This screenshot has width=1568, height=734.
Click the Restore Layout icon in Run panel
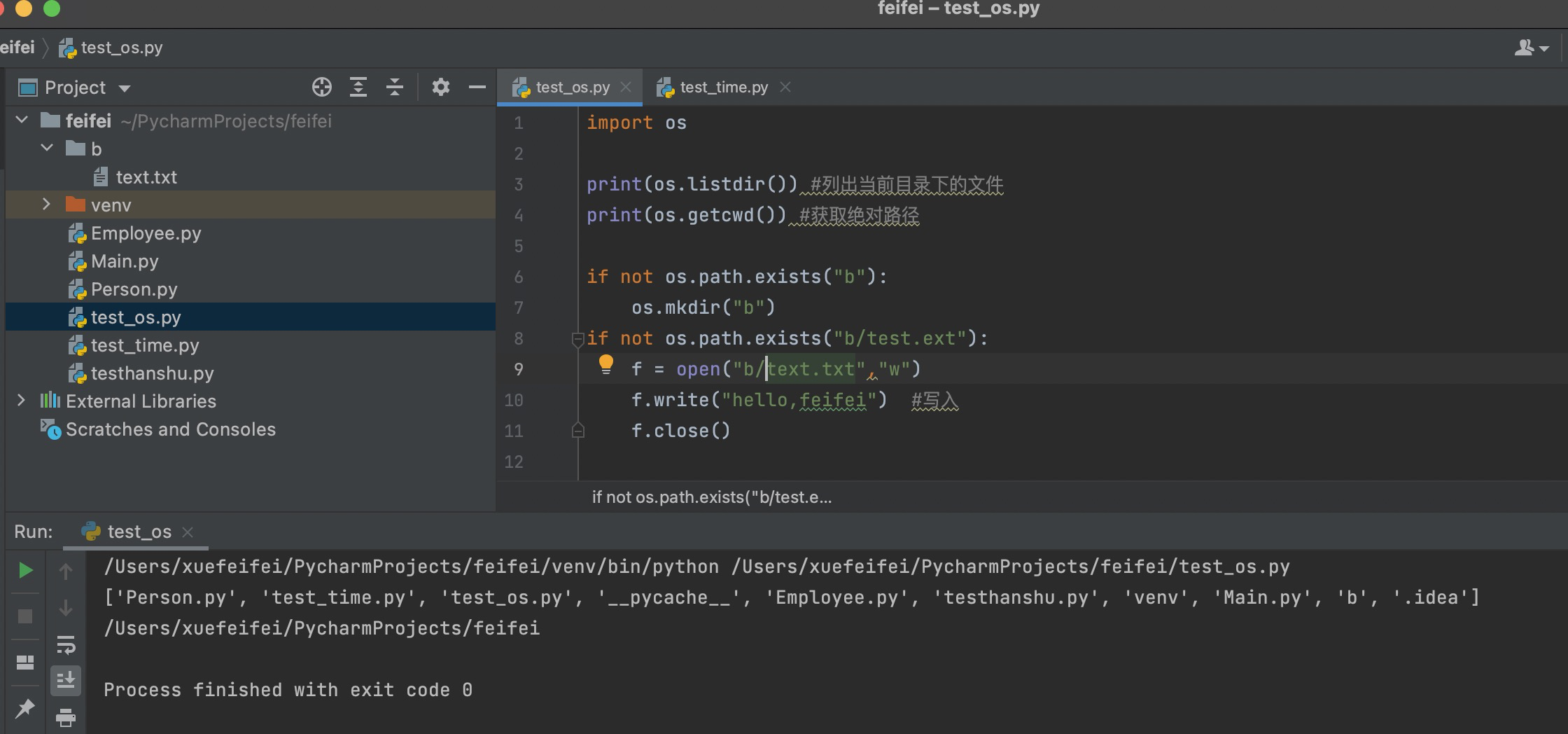click(x=25, y=662)
